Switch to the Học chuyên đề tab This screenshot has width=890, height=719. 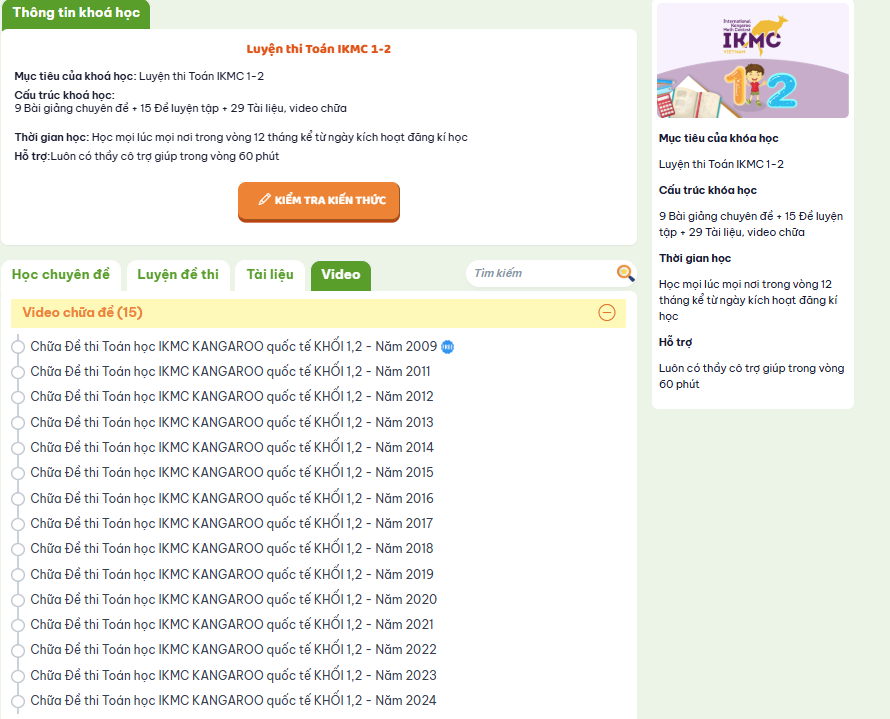(61, 275)
